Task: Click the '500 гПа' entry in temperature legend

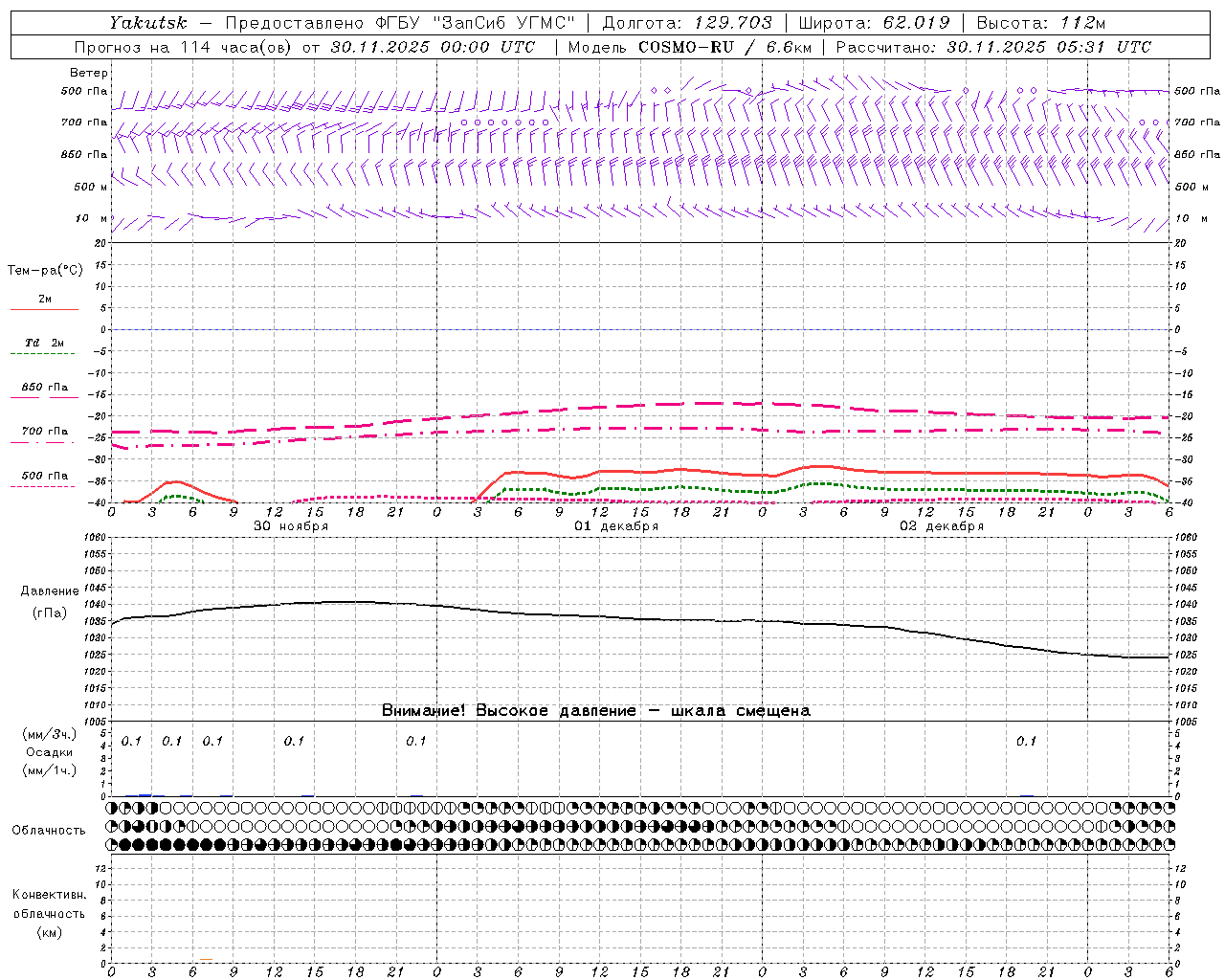Action: coord(45,476)
